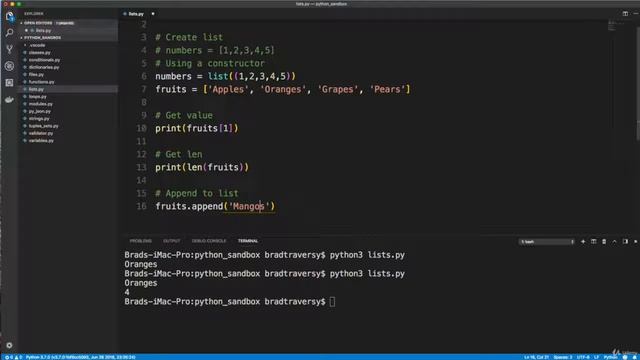Click the line and column indicator
Viewport: 640px width, 360px height.
(536, 357)
